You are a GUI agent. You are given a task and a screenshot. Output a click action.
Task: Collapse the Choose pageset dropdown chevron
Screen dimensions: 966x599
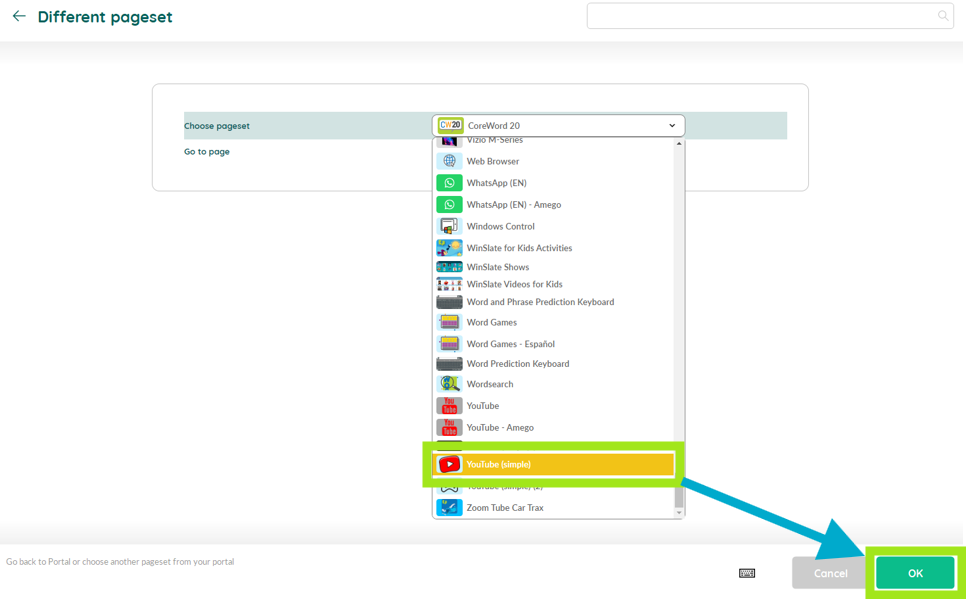point(672,126)
